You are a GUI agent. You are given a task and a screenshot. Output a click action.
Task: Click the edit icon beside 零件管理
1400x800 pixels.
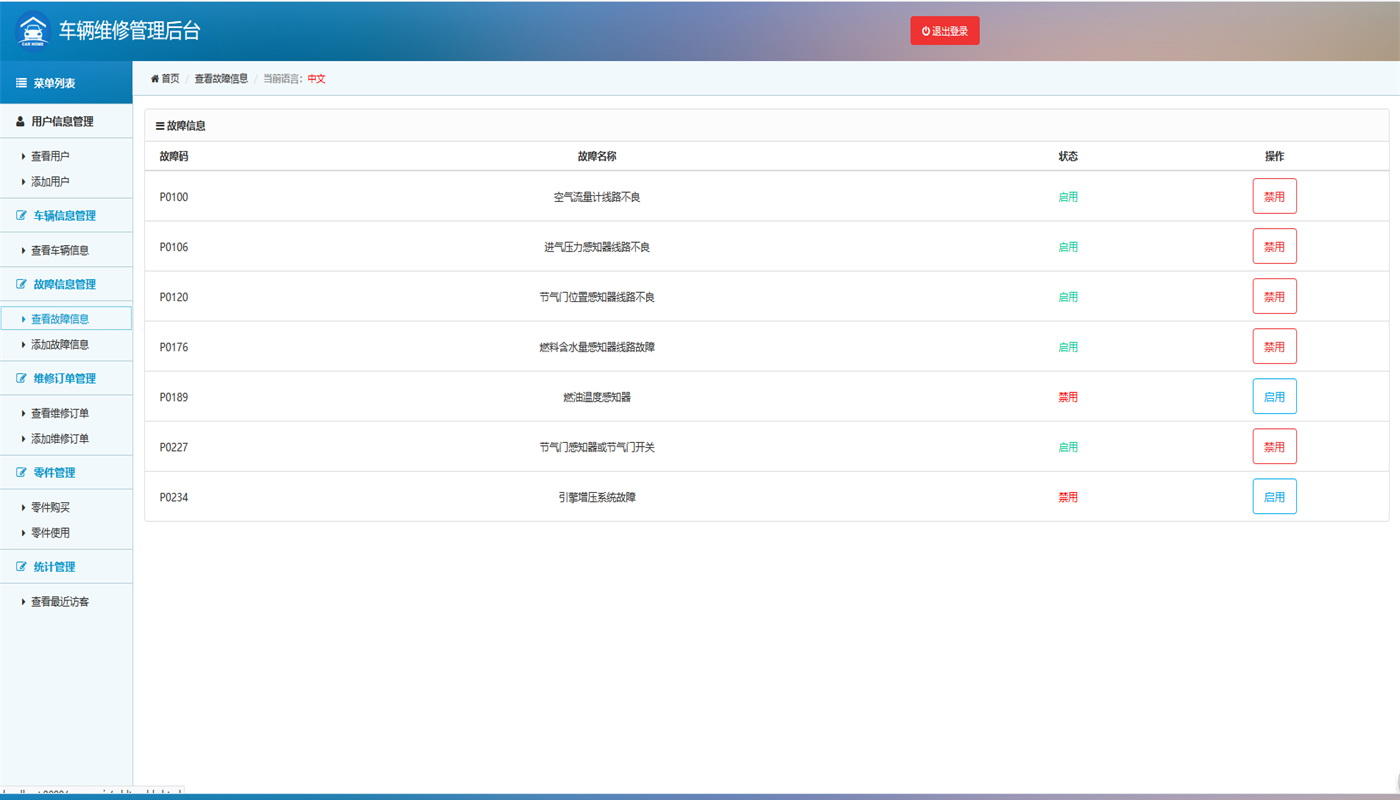click(x=21, y=473)
